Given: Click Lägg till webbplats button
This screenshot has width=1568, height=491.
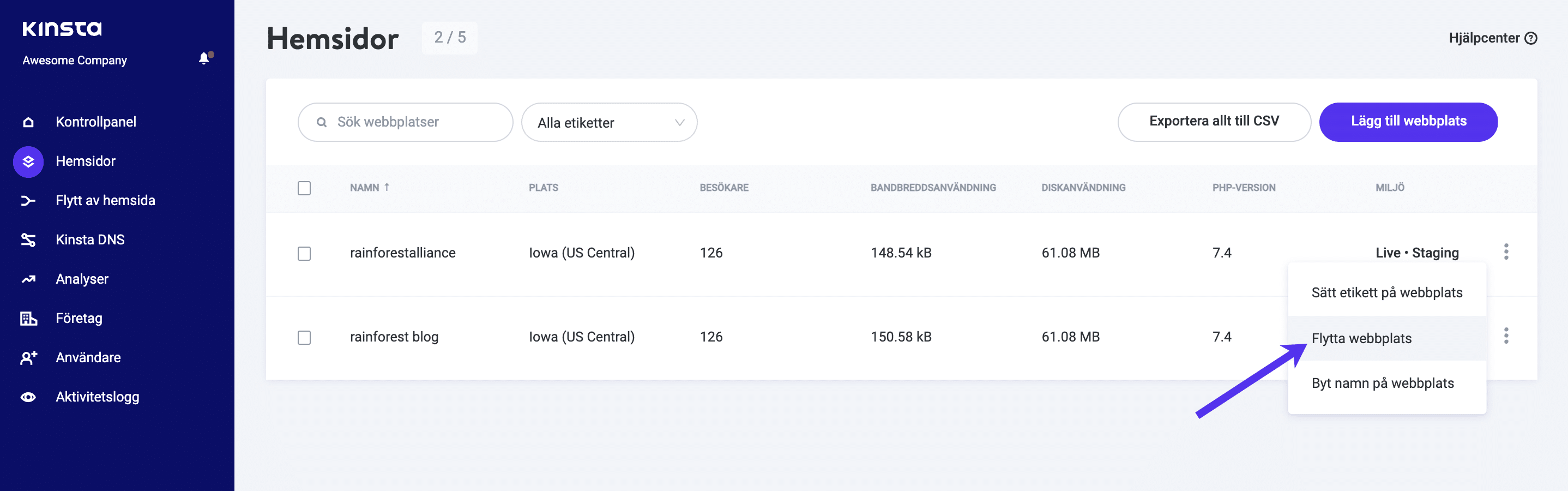Looking at the screenshot, I should click(1408, 122).
